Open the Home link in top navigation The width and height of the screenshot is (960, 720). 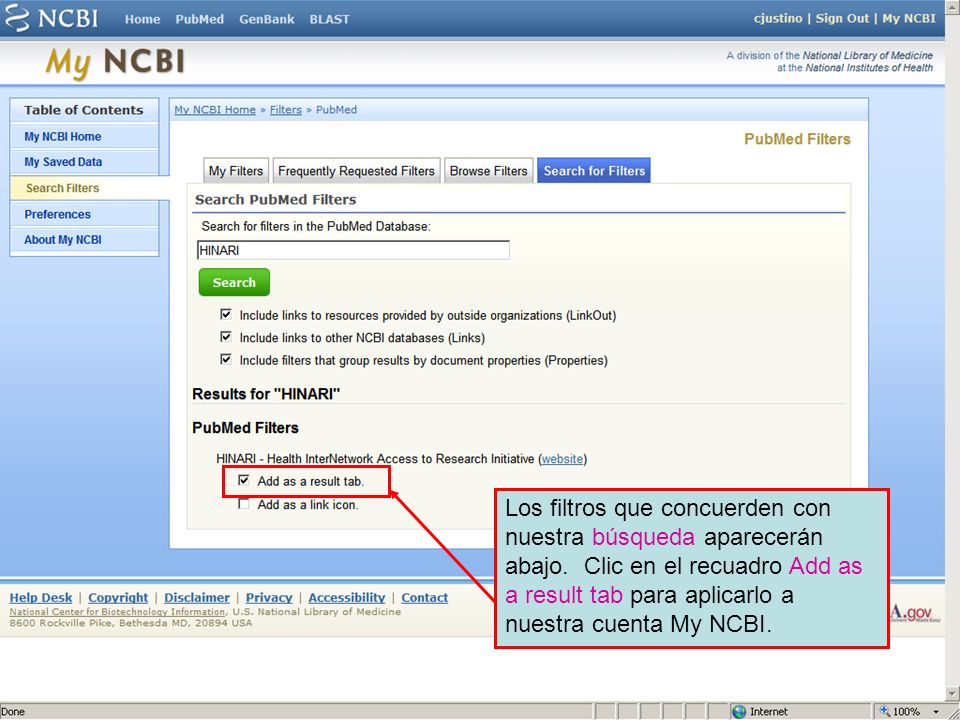(142, 19)
